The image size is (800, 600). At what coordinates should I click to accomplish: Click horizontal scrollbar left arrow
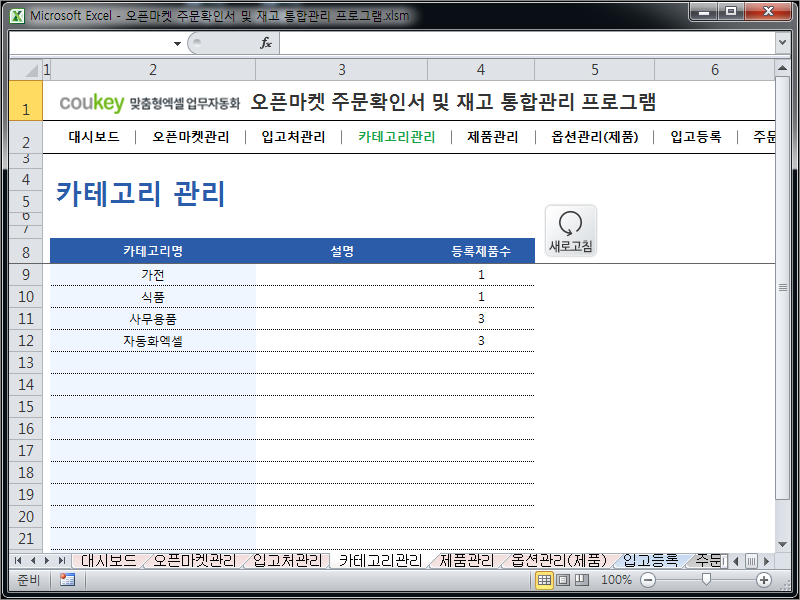click(x=735, y=561)
